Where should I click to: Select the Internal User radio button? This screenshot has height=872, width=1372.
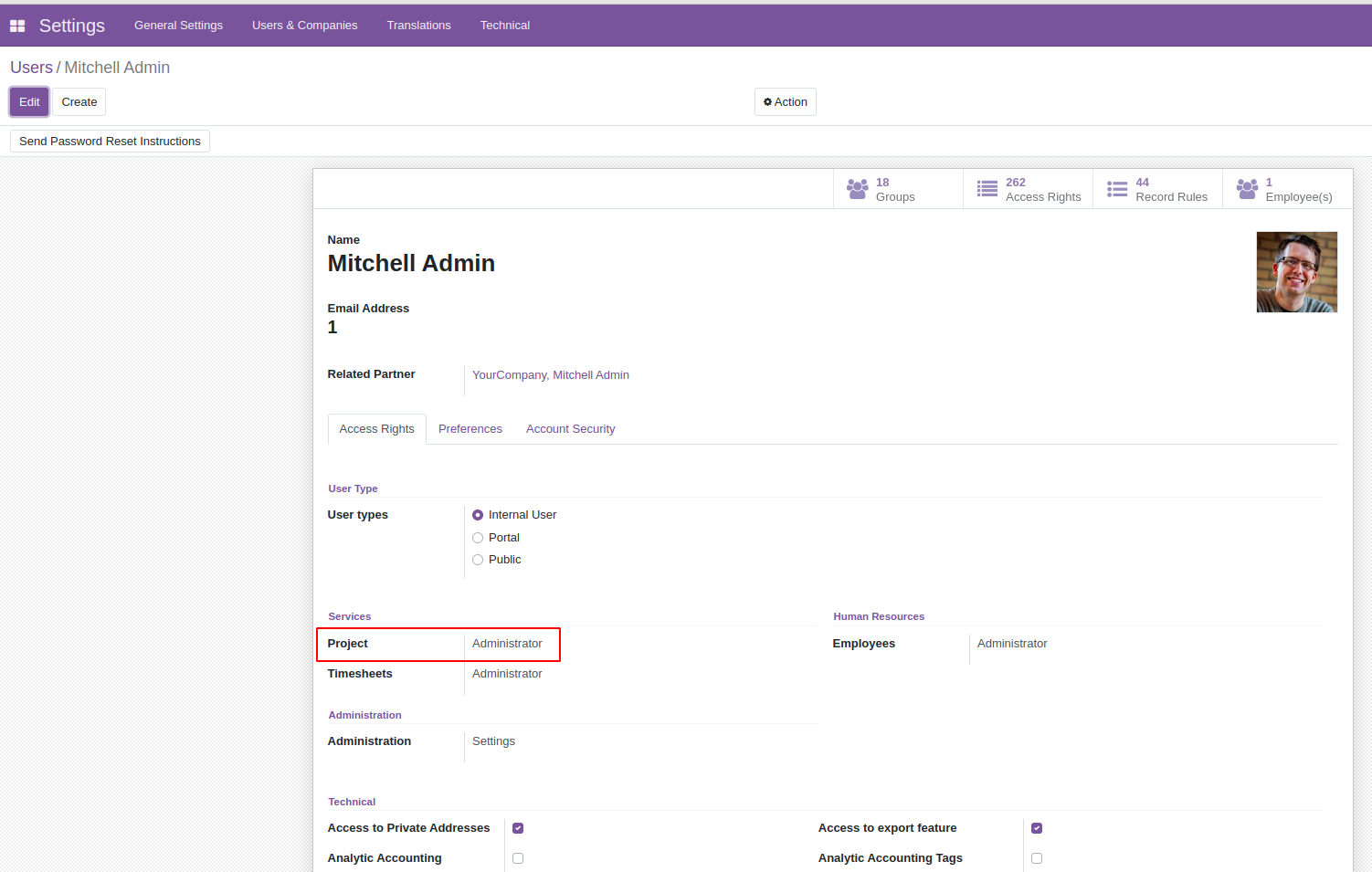click(x=478, y=515)
